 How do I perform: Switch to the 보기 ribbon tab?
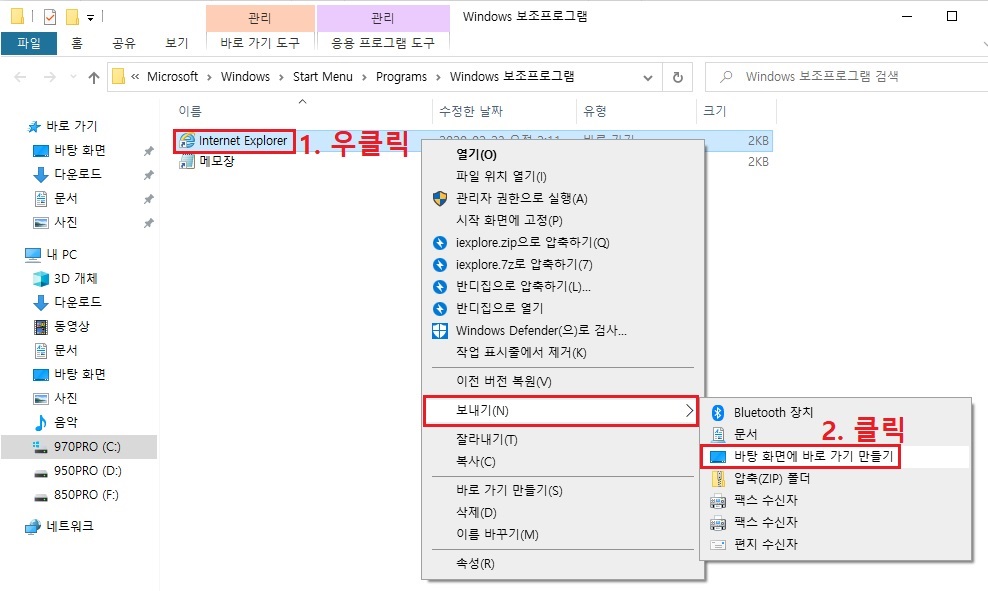tap(177, 43)
